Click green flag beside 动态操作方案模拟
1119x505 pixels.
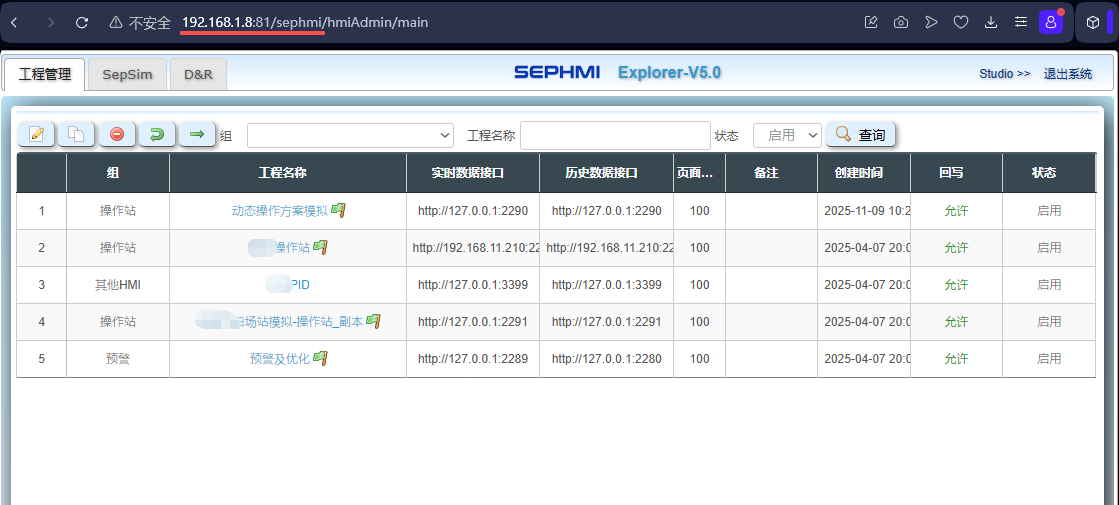point(339,210)
